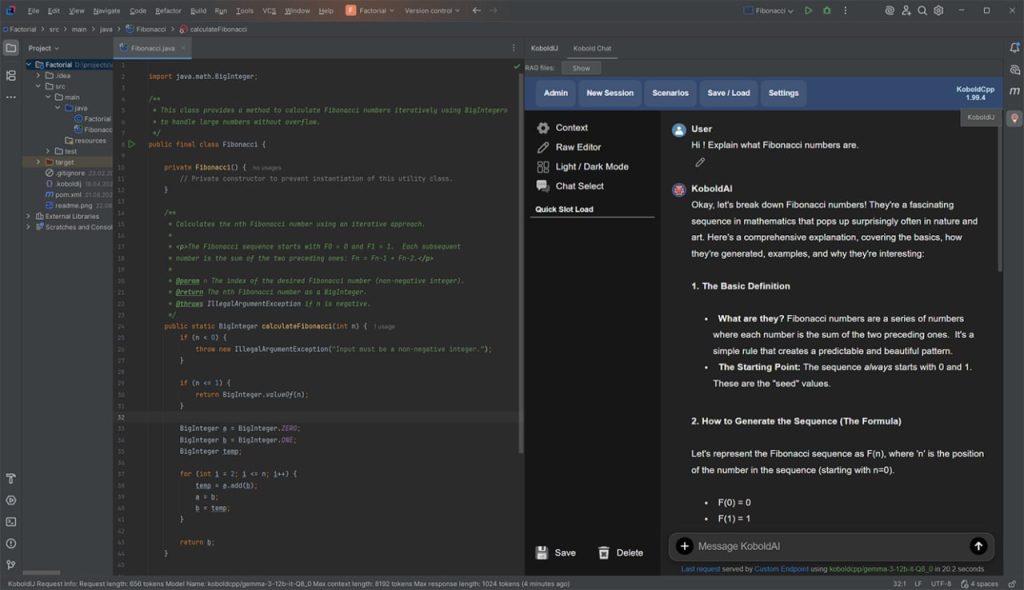Open the Version control dropdown

pos(432,10)
